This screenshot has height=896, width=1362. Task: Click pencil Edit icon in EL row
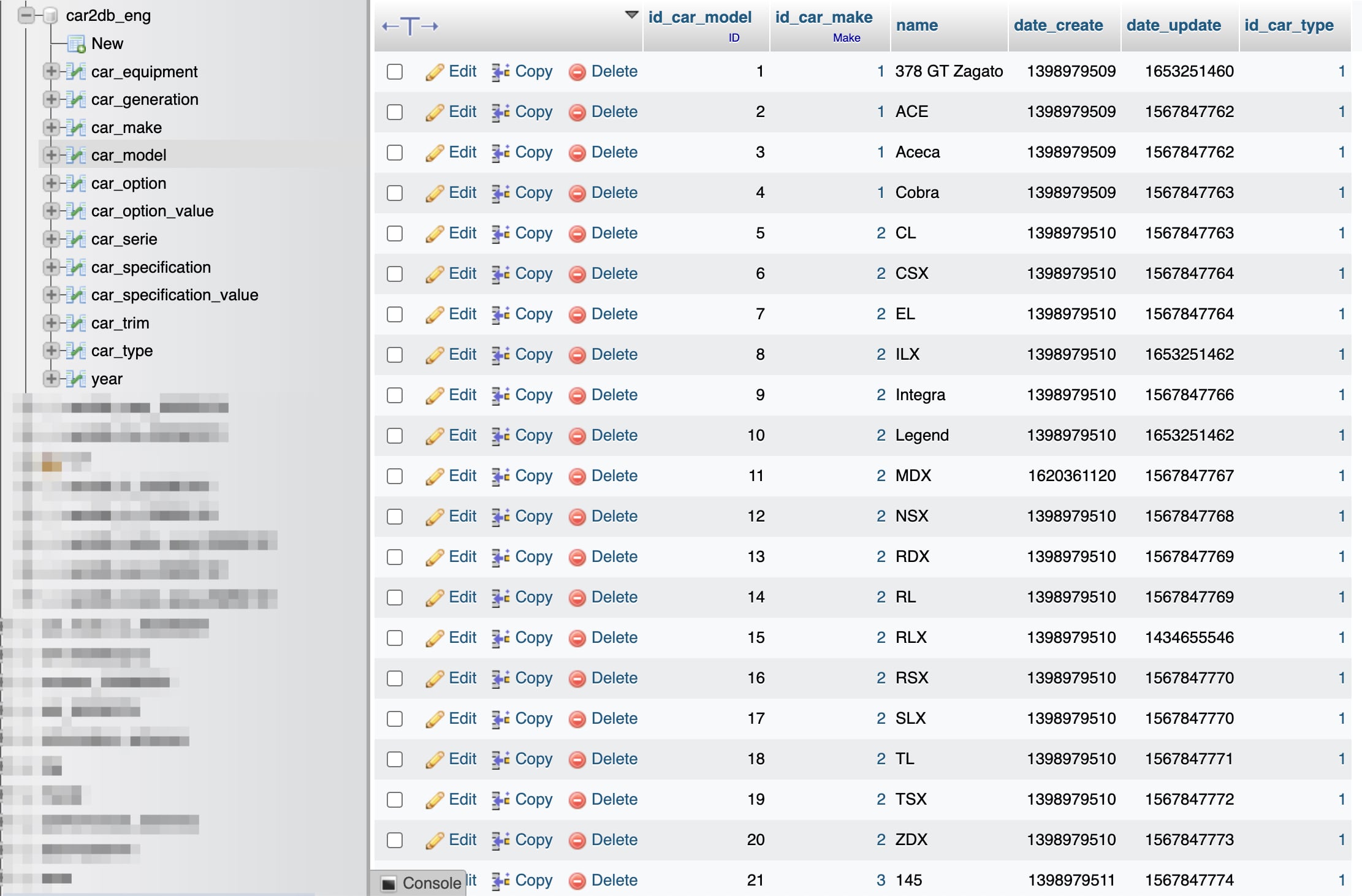[x=435, y=314]
